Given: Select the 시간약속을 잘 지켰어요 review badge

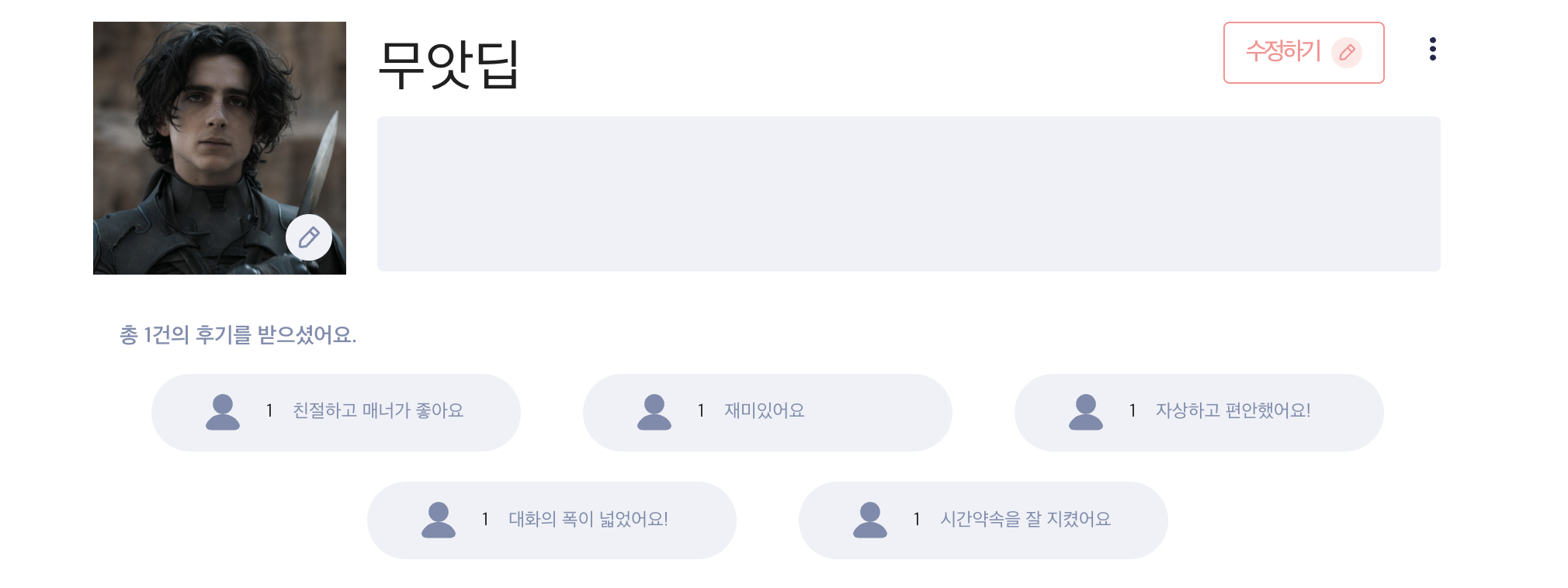Looking at the screenshot, I should click(983, 521).
